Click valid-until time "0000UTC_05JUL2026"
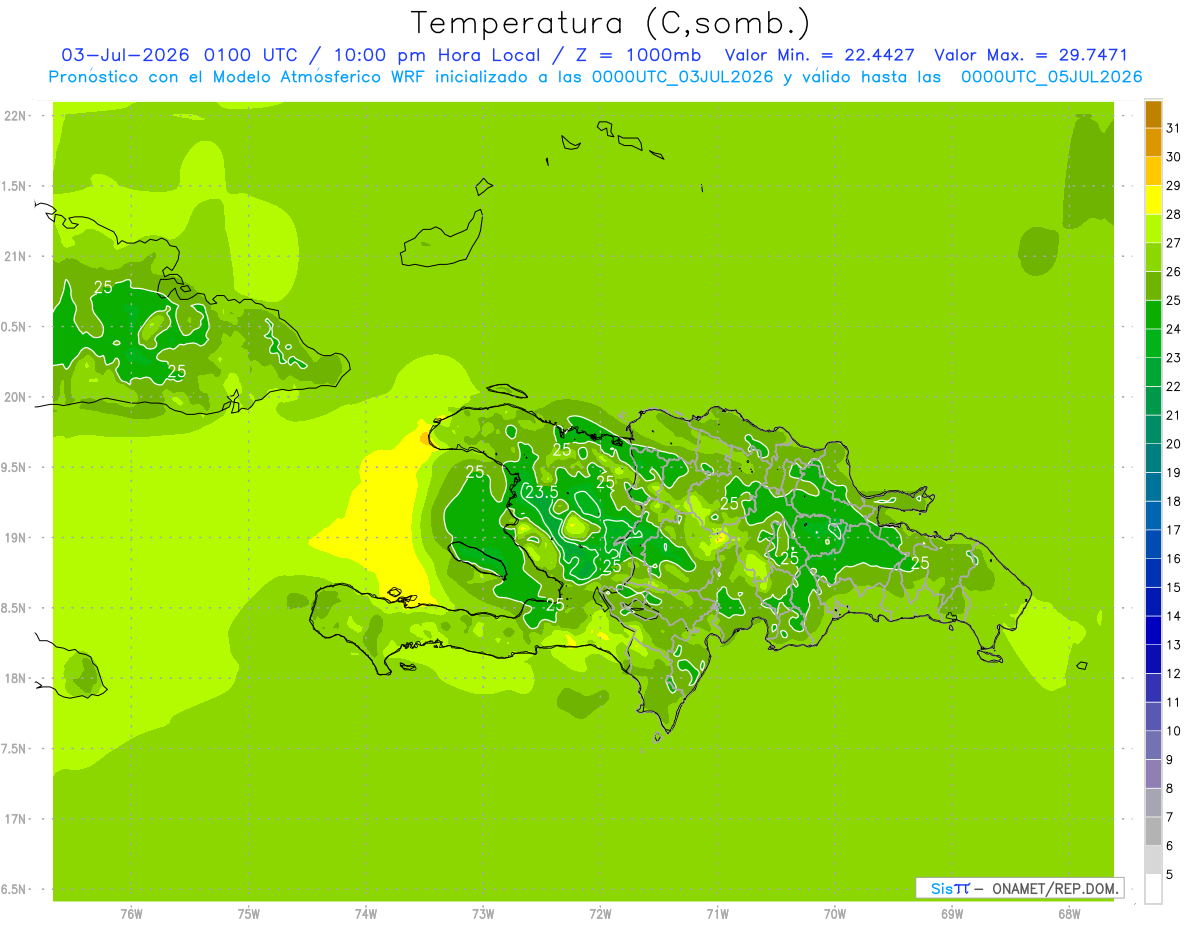 (x=1051, y=77)
